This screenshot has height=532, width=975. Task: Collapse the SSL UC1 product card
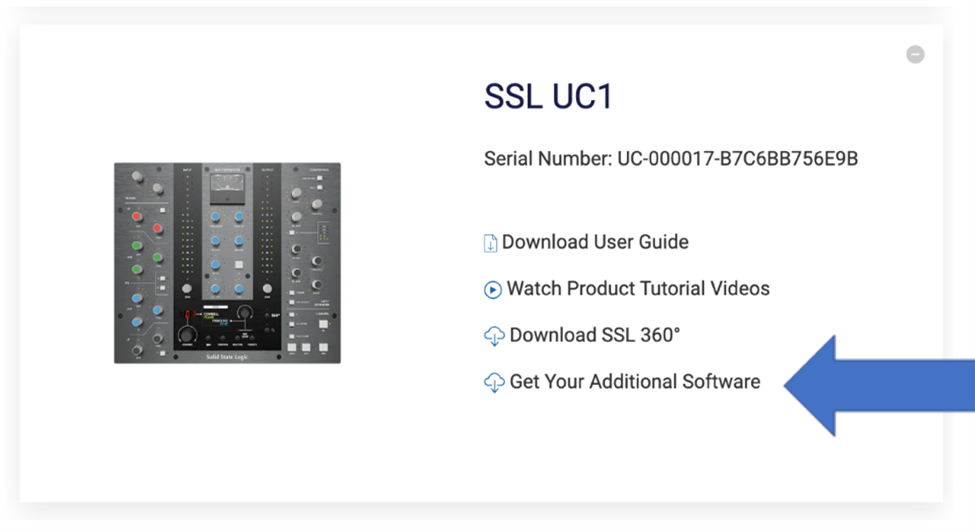click(915, 55)
